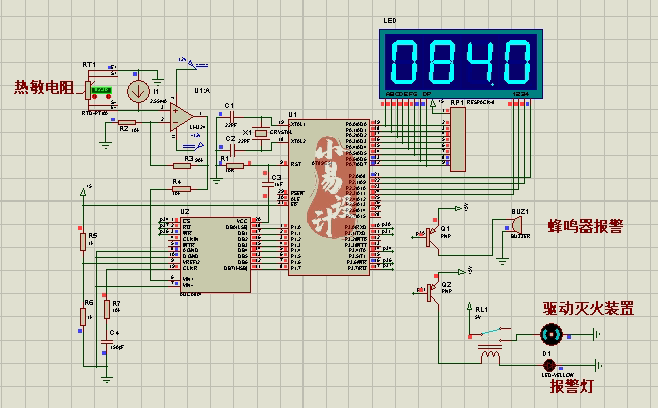
Task: Click the 报警灯 label
Action: (572, 387)
